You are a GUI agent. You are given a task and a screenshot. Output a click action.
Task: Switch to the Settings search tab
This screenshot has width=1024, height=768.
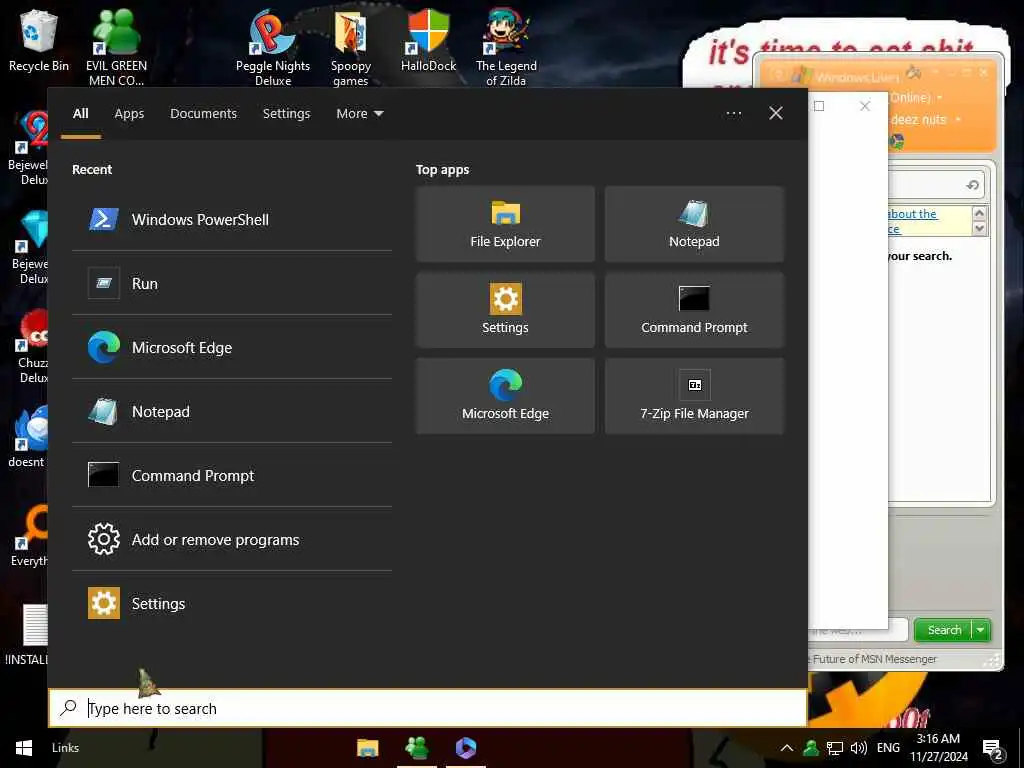pos(286,114)
